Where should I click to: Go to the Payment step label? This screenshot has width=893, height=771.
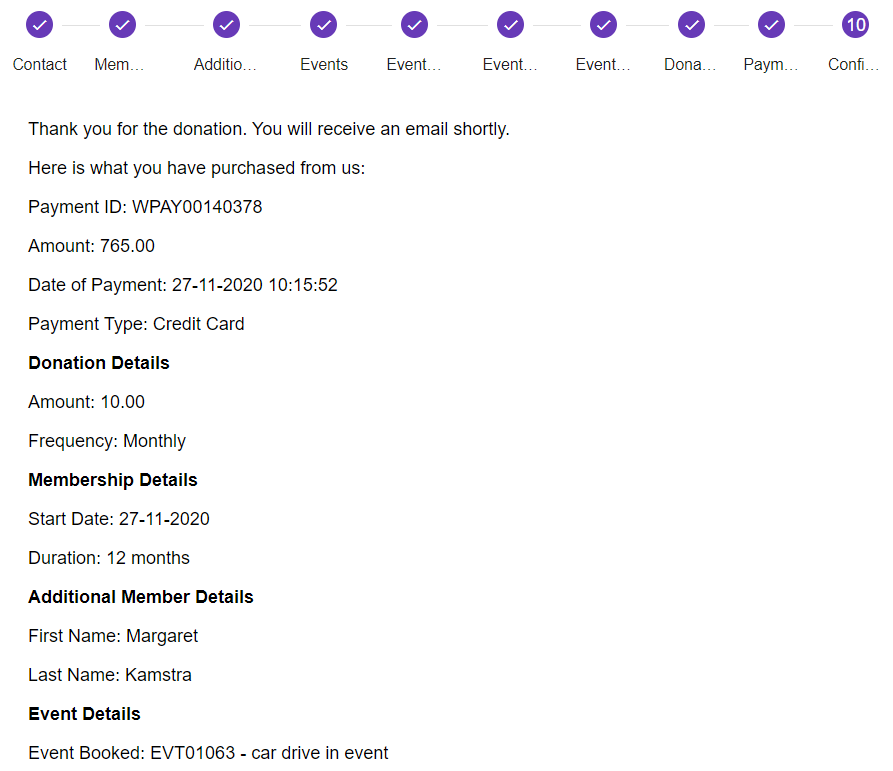click(769, 64)
